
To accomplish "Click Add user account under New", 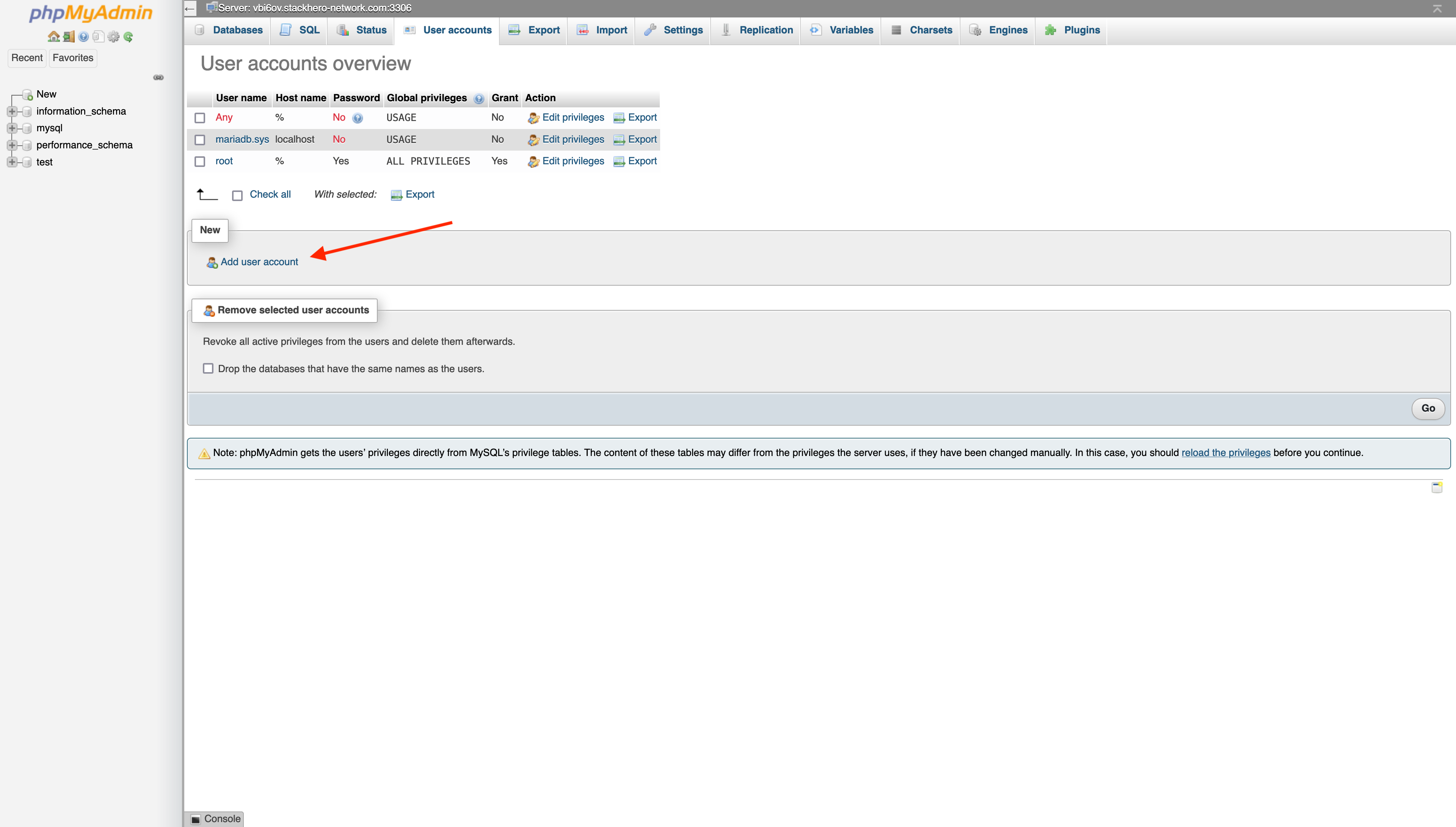I will coord(259,262).
